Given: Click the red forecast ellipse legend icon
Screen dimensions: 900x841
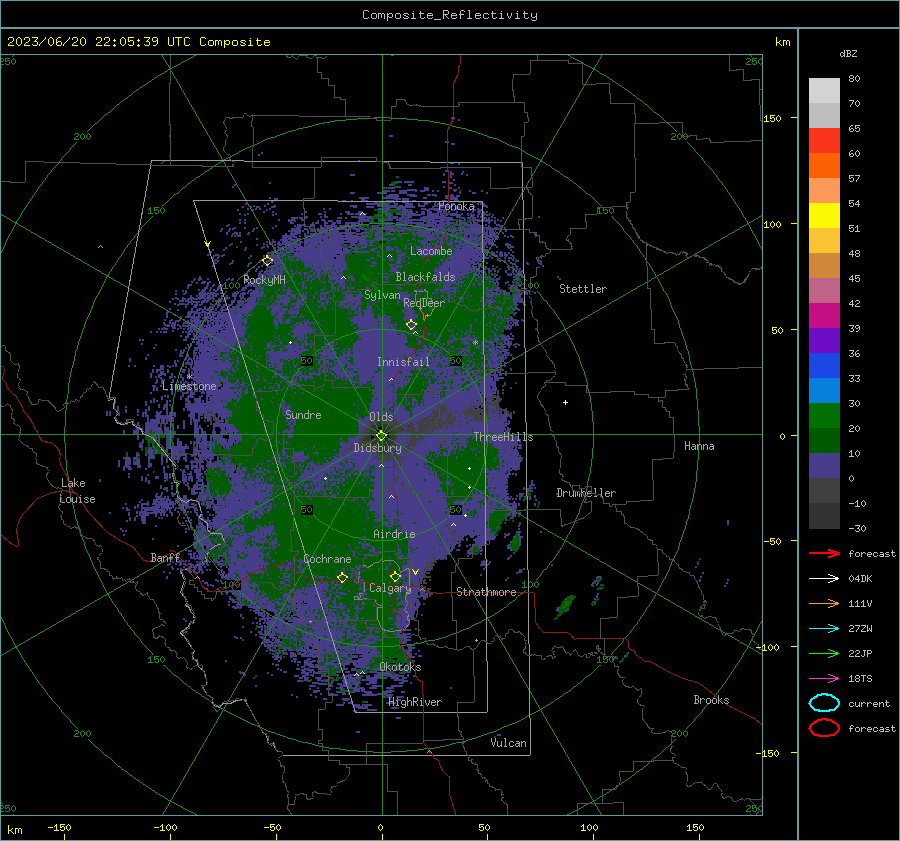Looking at the screenshot, I should pos(824,728).
